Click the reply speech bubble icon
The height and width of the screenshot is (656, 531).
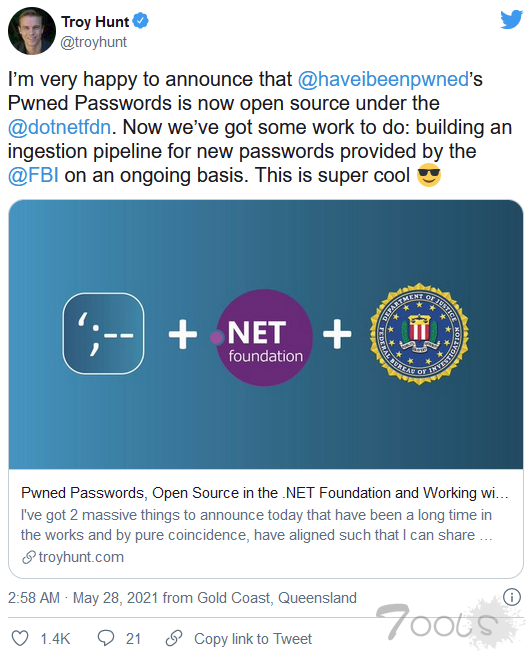106,638
